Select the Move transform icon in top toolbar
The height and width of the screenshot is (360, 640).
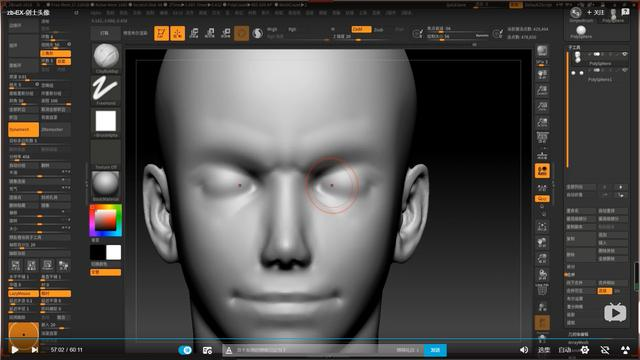194,33
